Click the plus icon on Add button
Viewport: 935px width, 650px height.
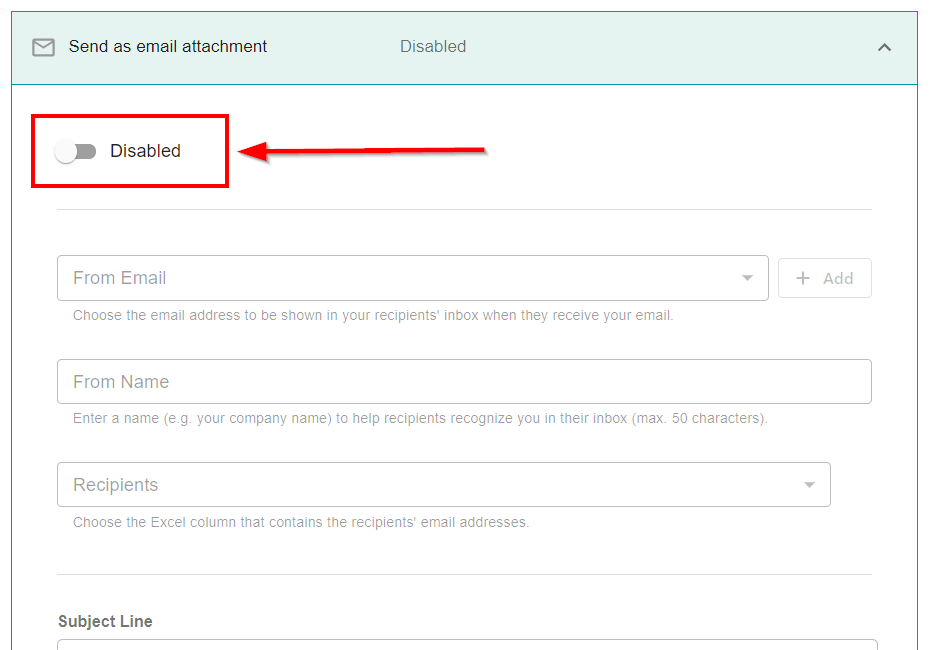pos(803,278)
